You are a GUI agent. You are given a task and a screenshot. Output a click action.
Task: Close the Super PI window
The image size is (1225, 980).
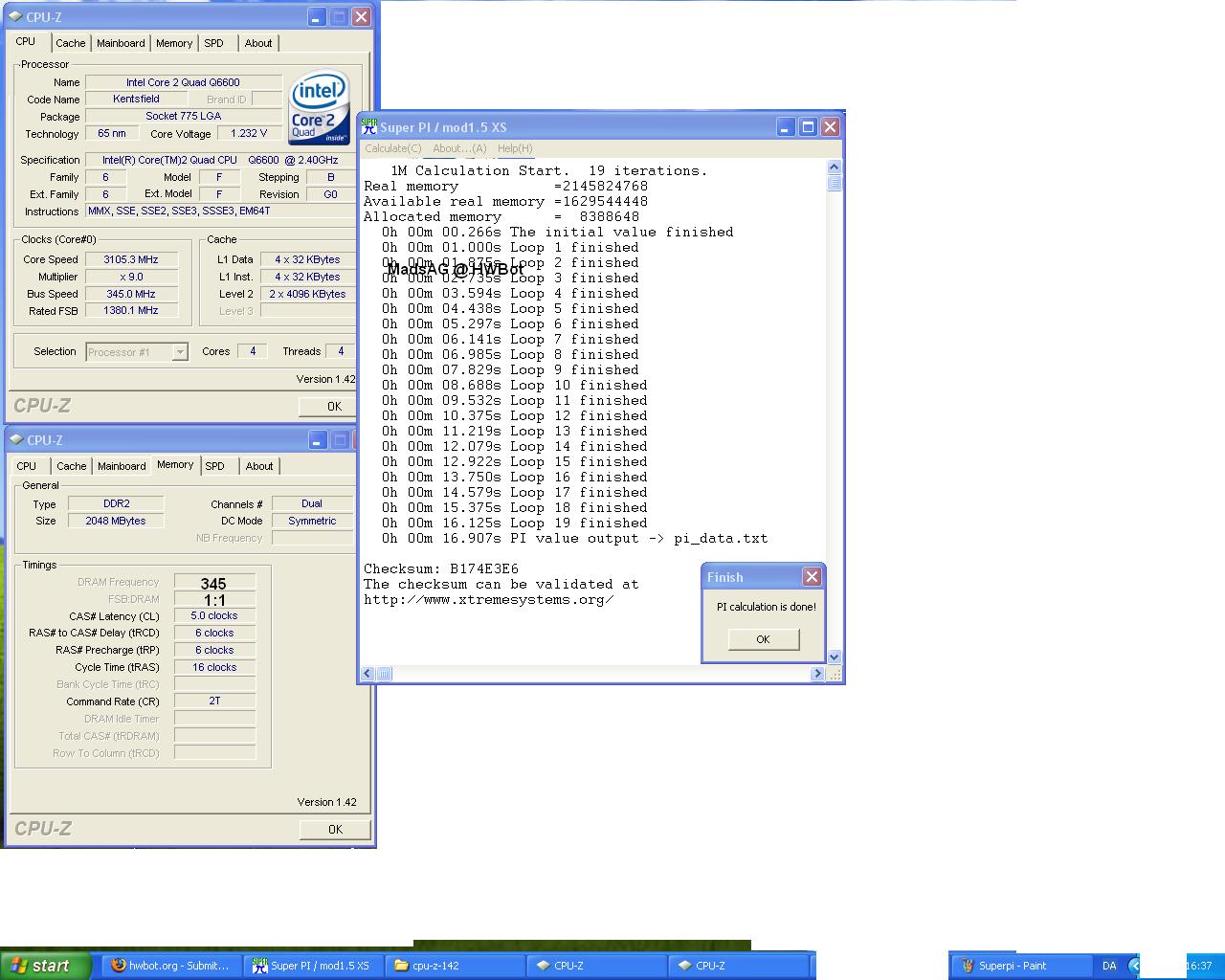(830, 126)
